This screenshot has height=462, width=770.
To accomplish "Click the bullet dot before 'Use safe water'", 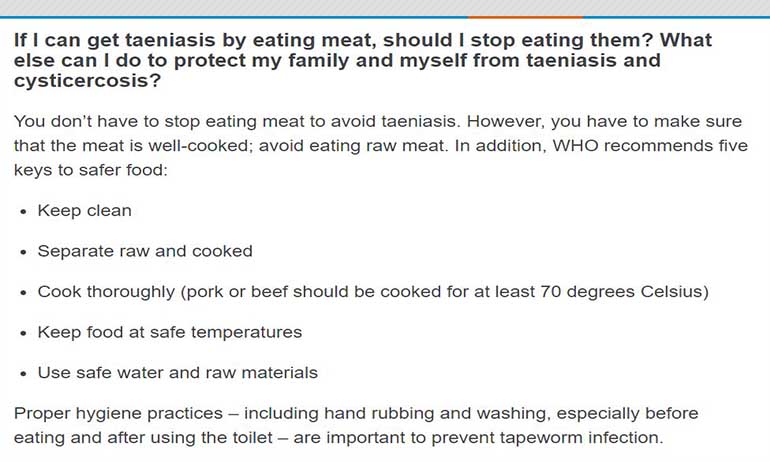I will (24, 374).
